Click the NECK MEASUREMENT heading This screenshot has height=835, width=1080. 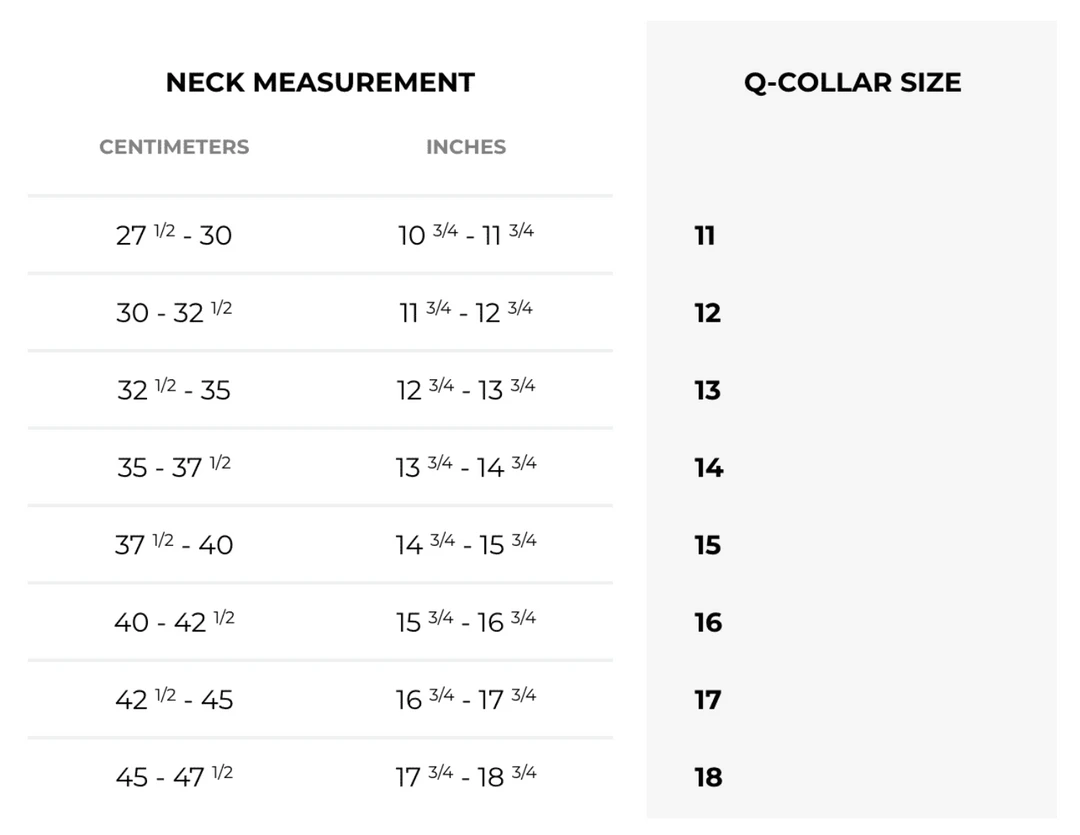(320, 82)
